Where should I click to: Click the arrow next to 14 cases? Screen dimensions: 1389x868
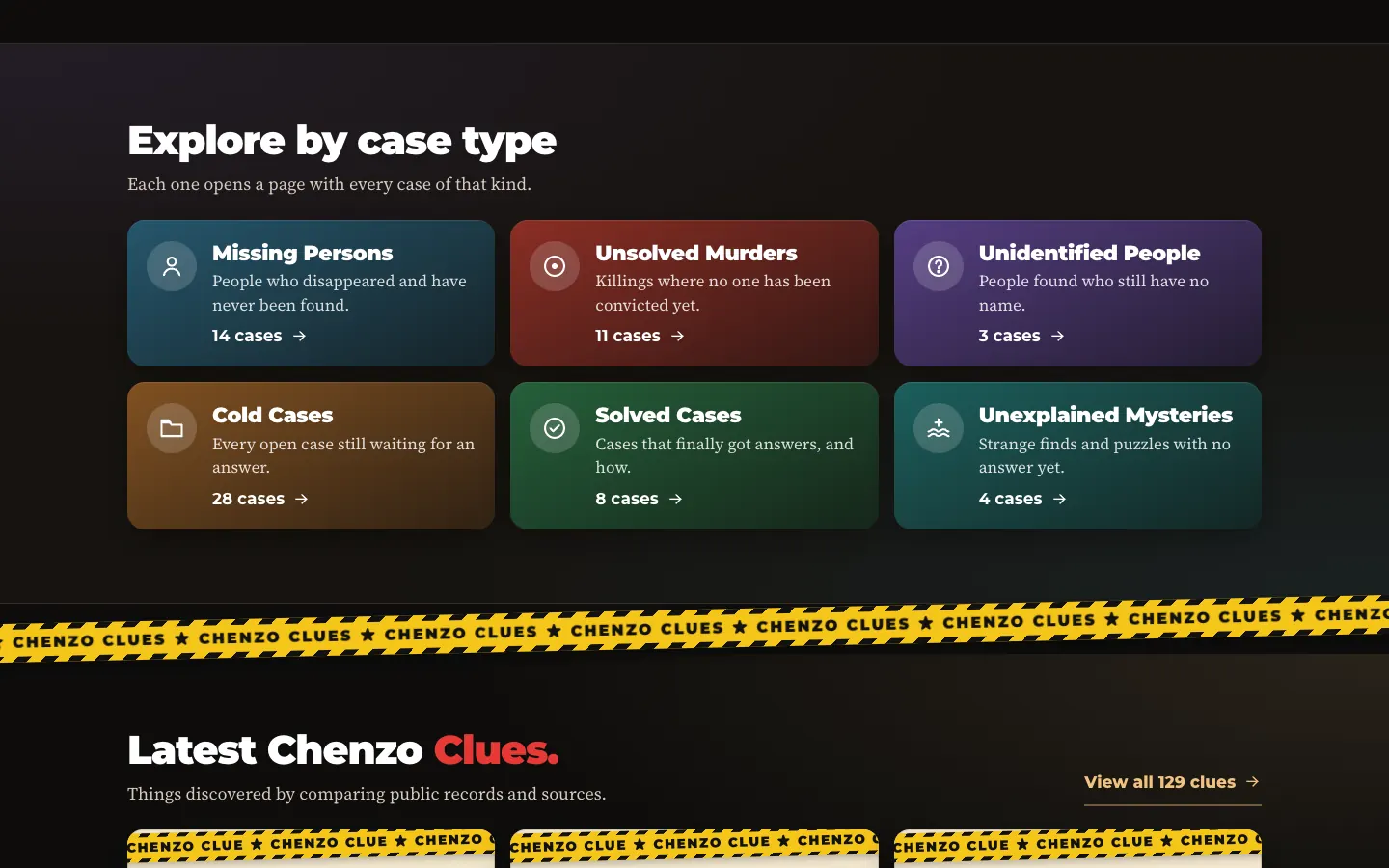point(300,336)
